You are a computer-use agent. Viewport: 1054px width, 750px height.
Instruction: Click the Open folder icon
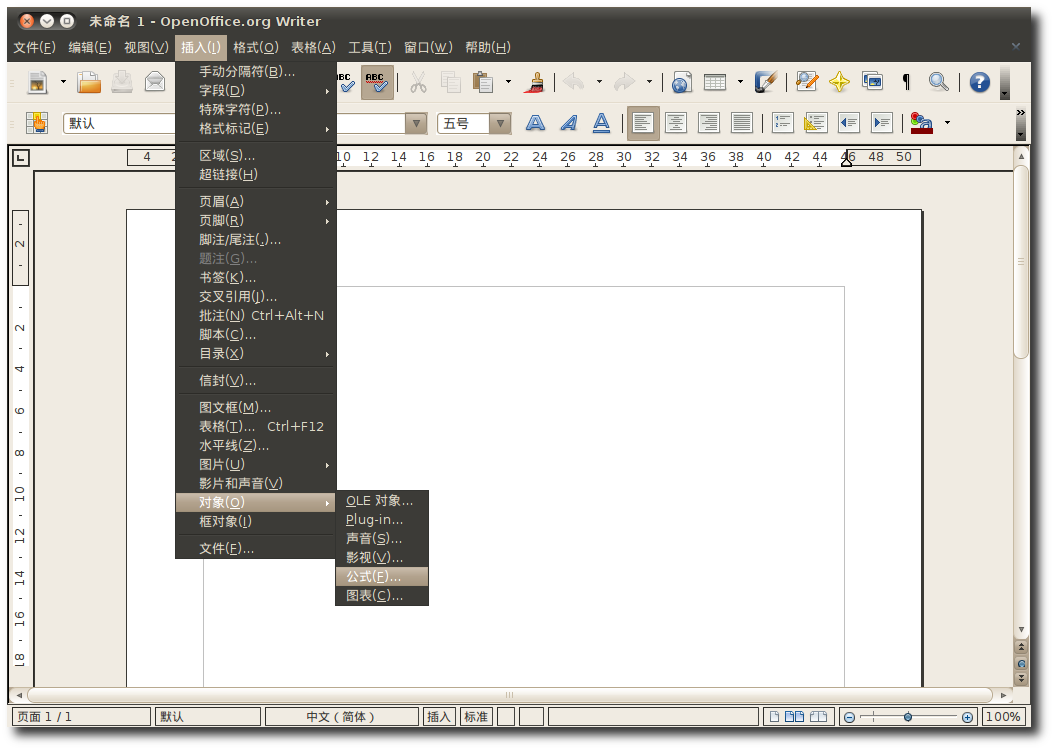pos(89,83)
